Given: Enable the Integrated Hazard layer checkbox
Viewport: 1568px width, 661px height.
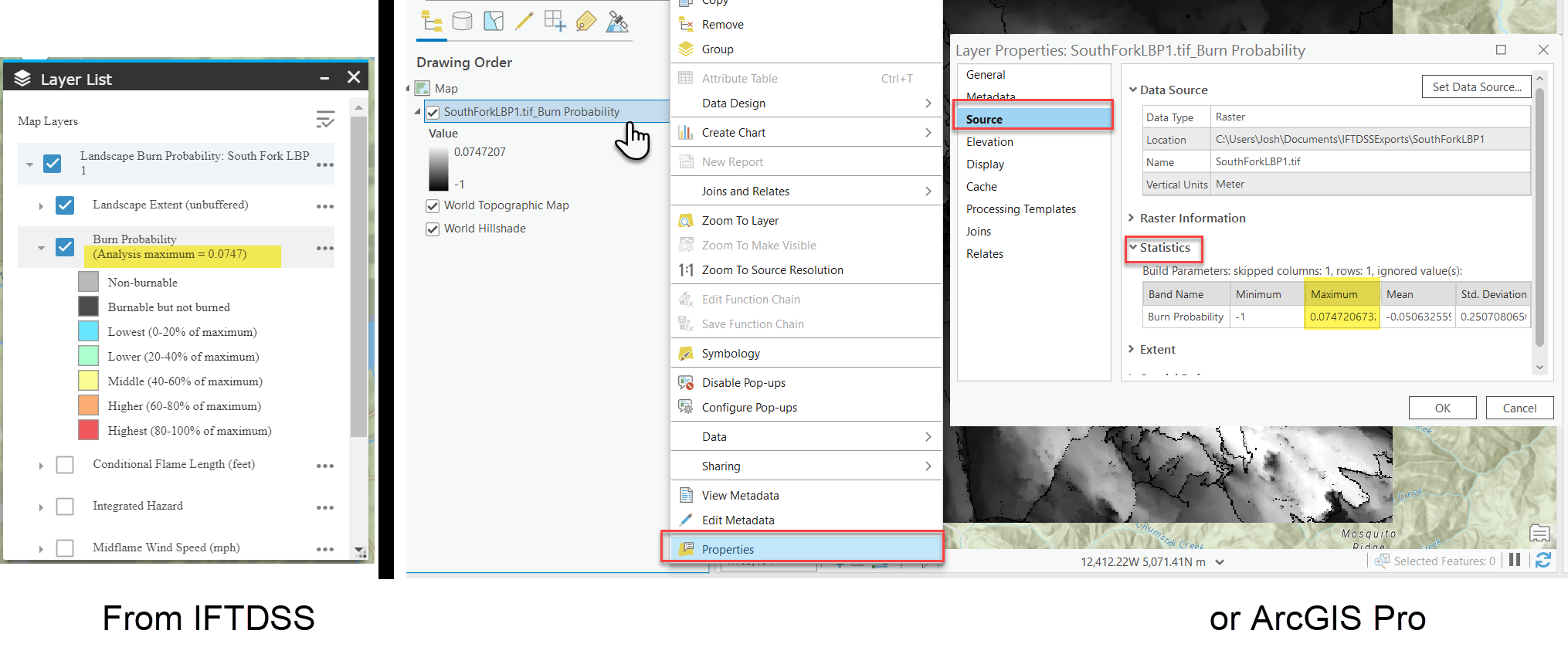Looking at the screenshot, I should (x=65, y=507).
